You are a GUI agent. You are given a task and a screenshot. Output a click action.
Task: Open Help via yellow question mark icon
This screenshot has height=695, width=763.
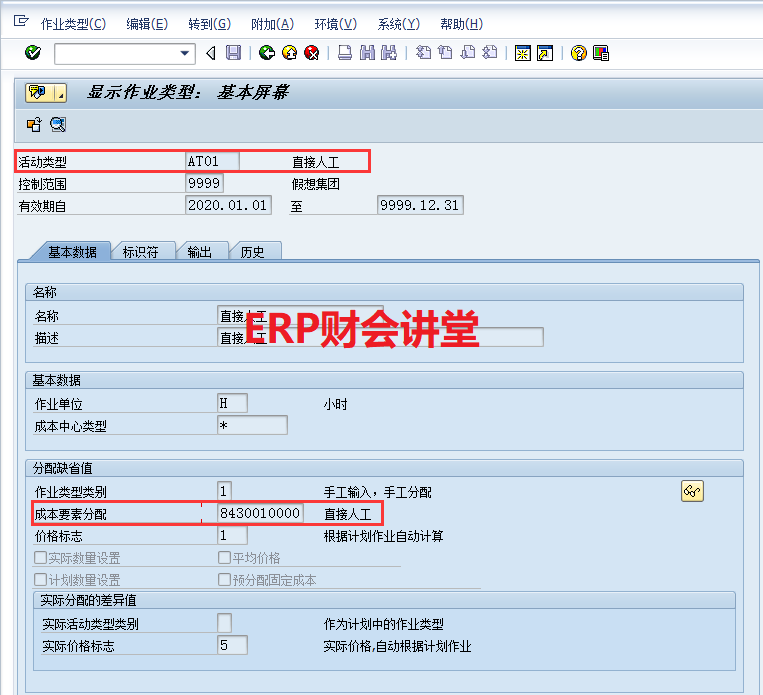(x=578, y=53)
